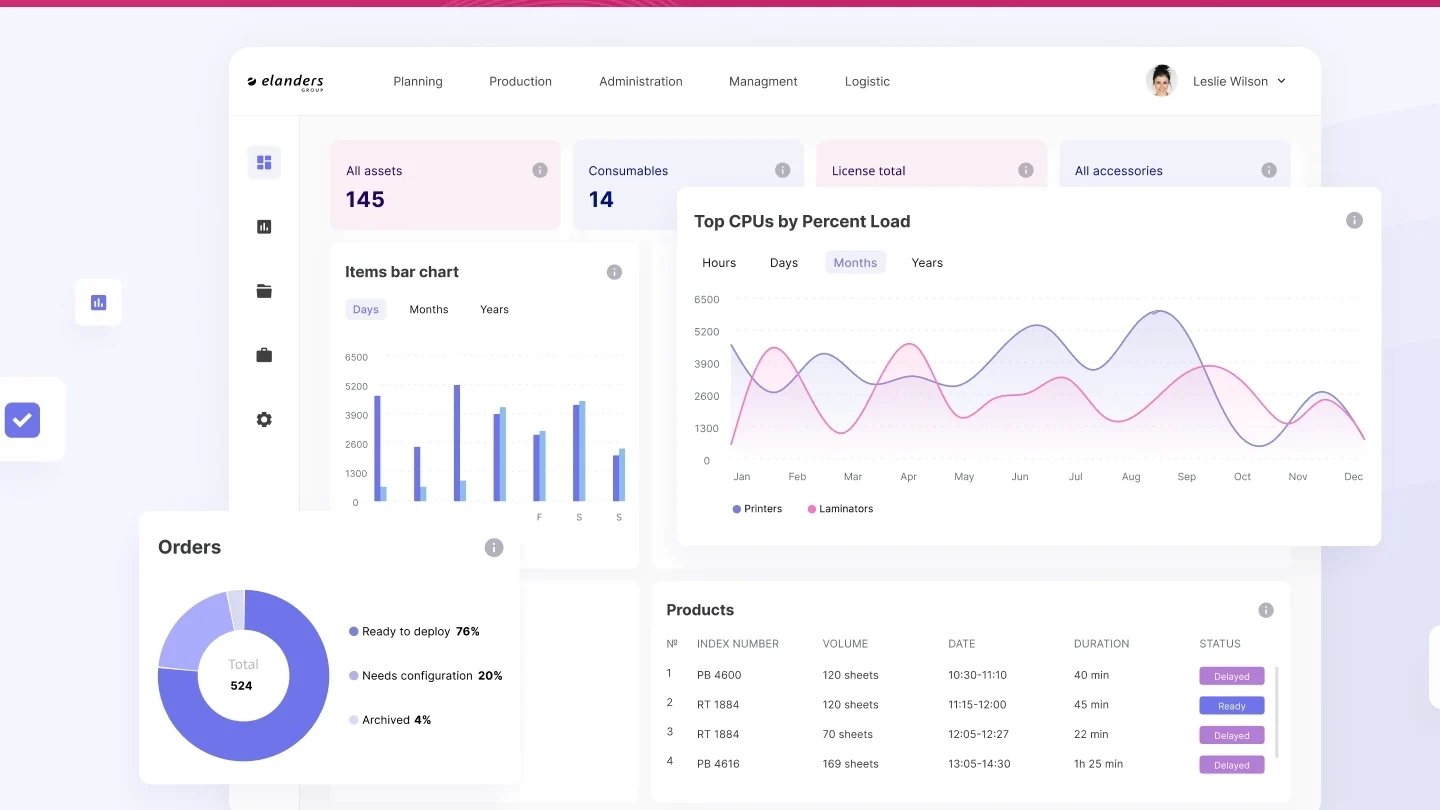
Task: Click info icon on Consumables card
Action: tap(783, 170)
